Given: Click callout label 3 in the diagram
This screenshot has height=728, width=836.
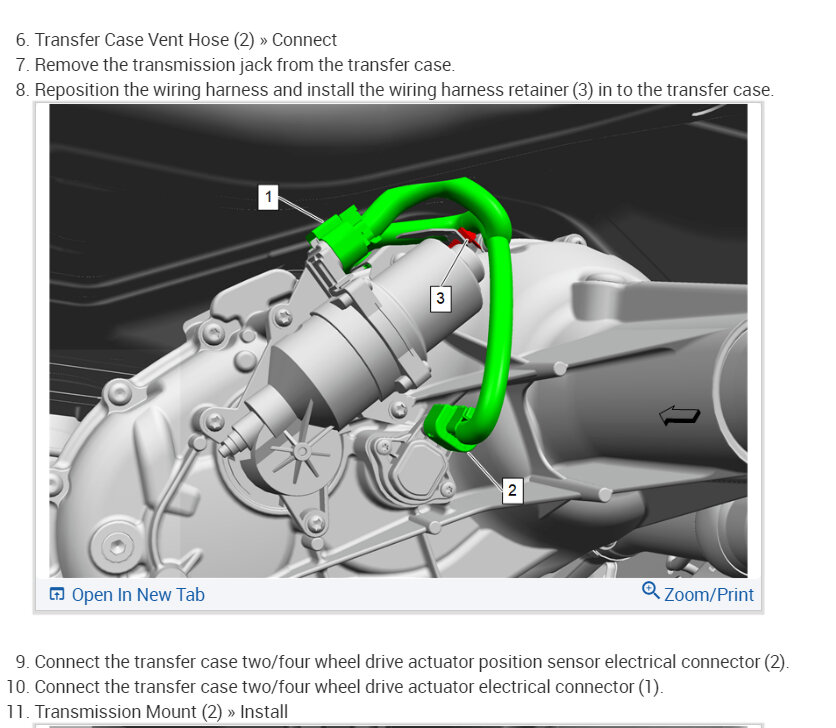Looking at the screenshot, I should pyautogui.click(x=440, y=298).
